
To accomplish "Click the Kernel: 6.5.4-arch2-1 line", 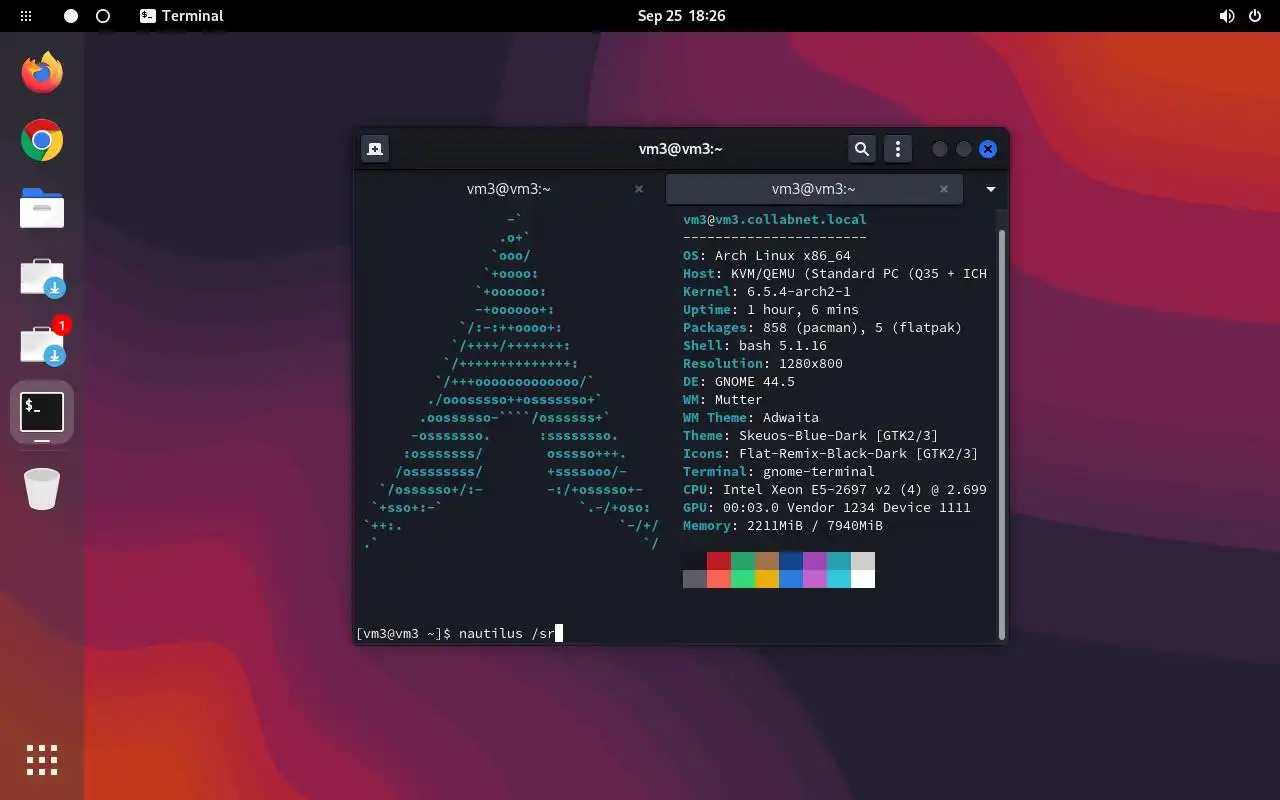I will pyautogui.click(x=767, y=292).
